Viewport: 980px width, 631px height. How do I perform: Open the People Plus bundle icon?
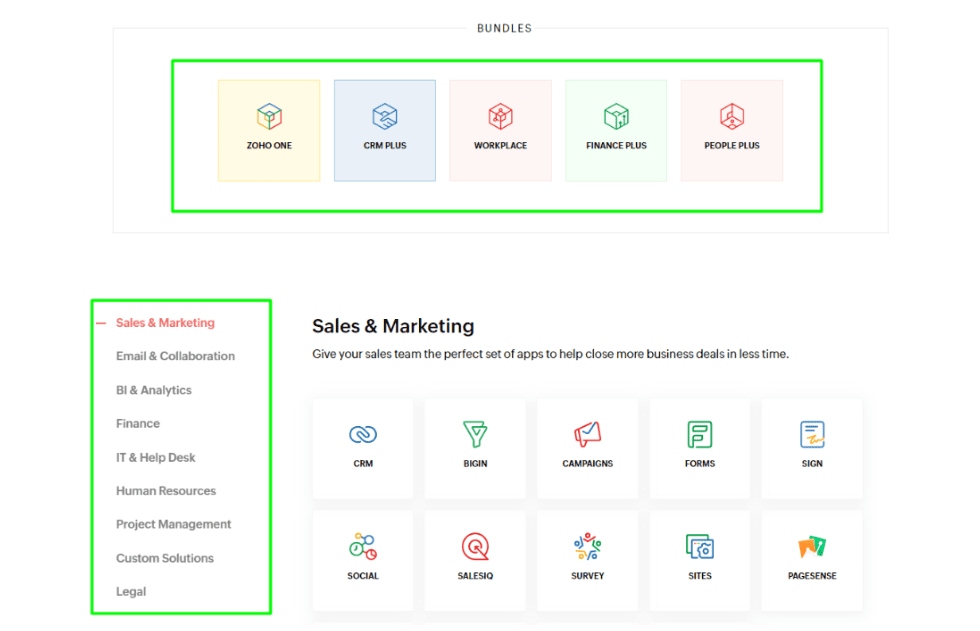tap(732, 117)
